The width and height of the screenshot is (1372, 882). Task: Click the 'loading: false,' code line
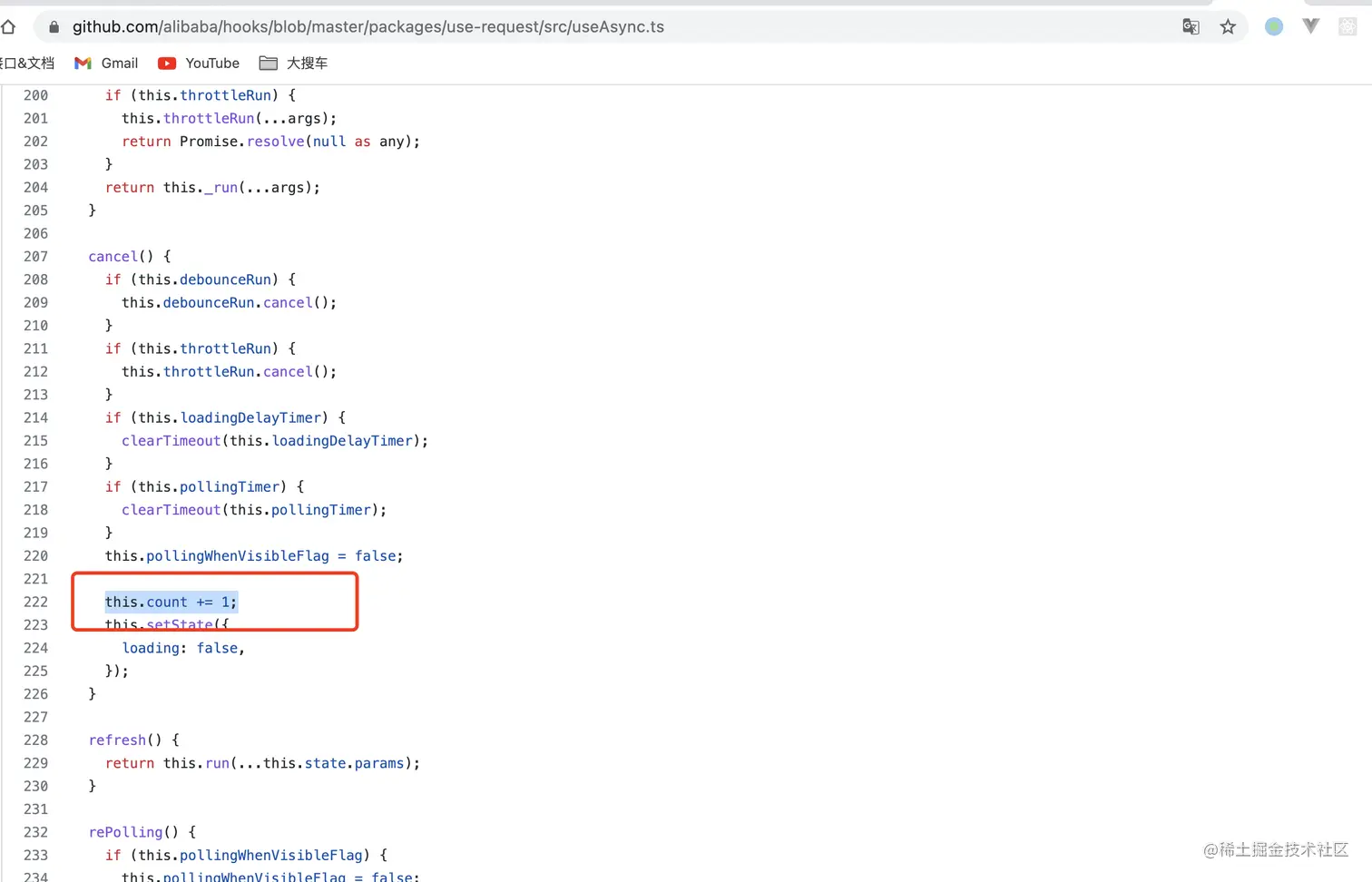tap(183, 648)
